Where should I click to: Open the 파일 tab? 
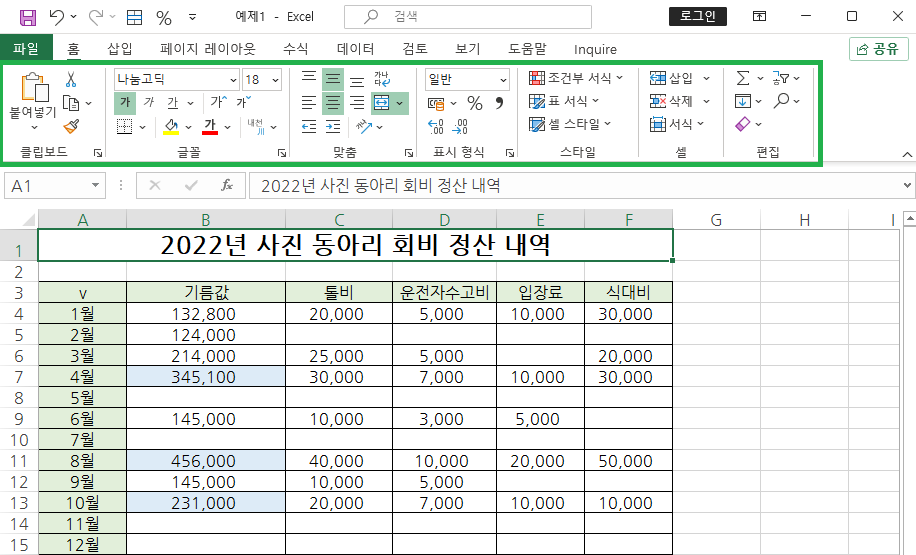coord(26,48)
